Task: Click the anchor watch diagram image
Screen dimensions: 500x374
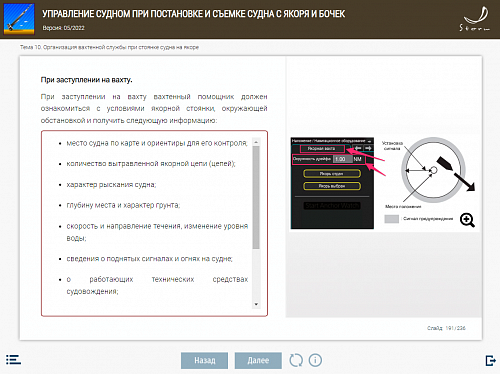Action: (384, 183)
